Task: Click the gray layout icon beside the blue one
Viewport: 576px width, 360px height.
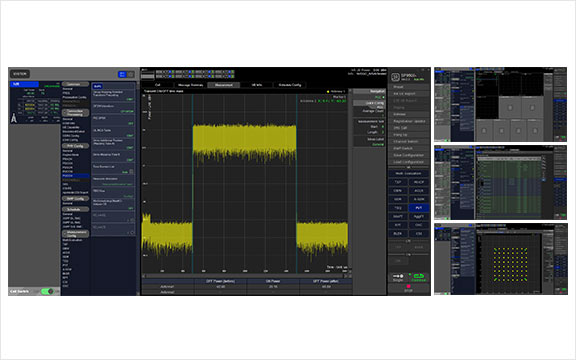Action: tap(130, 75)
